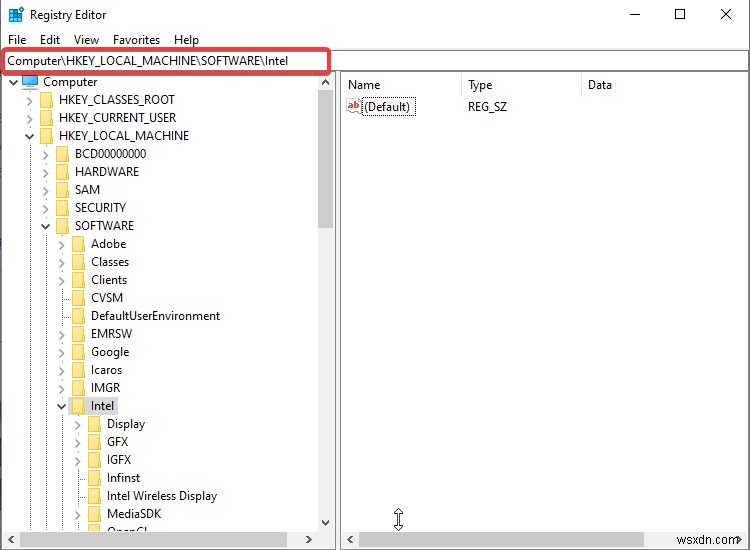The height and width of the screenshot is (550, 750).
Task: Click the BCD00000000 folder icon
Action: click(x=62, y=154)
